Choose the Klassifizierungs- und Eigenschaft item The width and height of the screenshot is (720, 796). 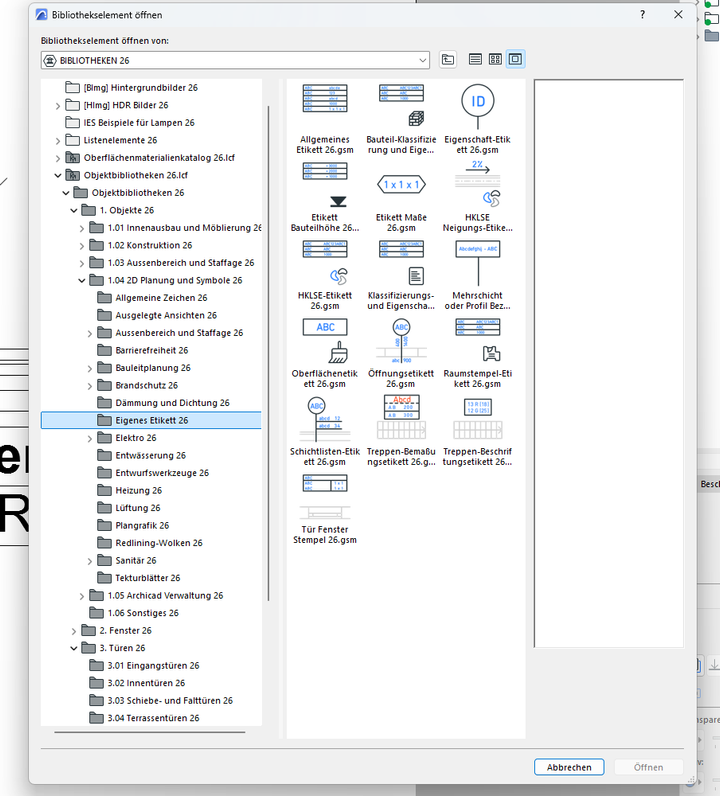(401, 276)
